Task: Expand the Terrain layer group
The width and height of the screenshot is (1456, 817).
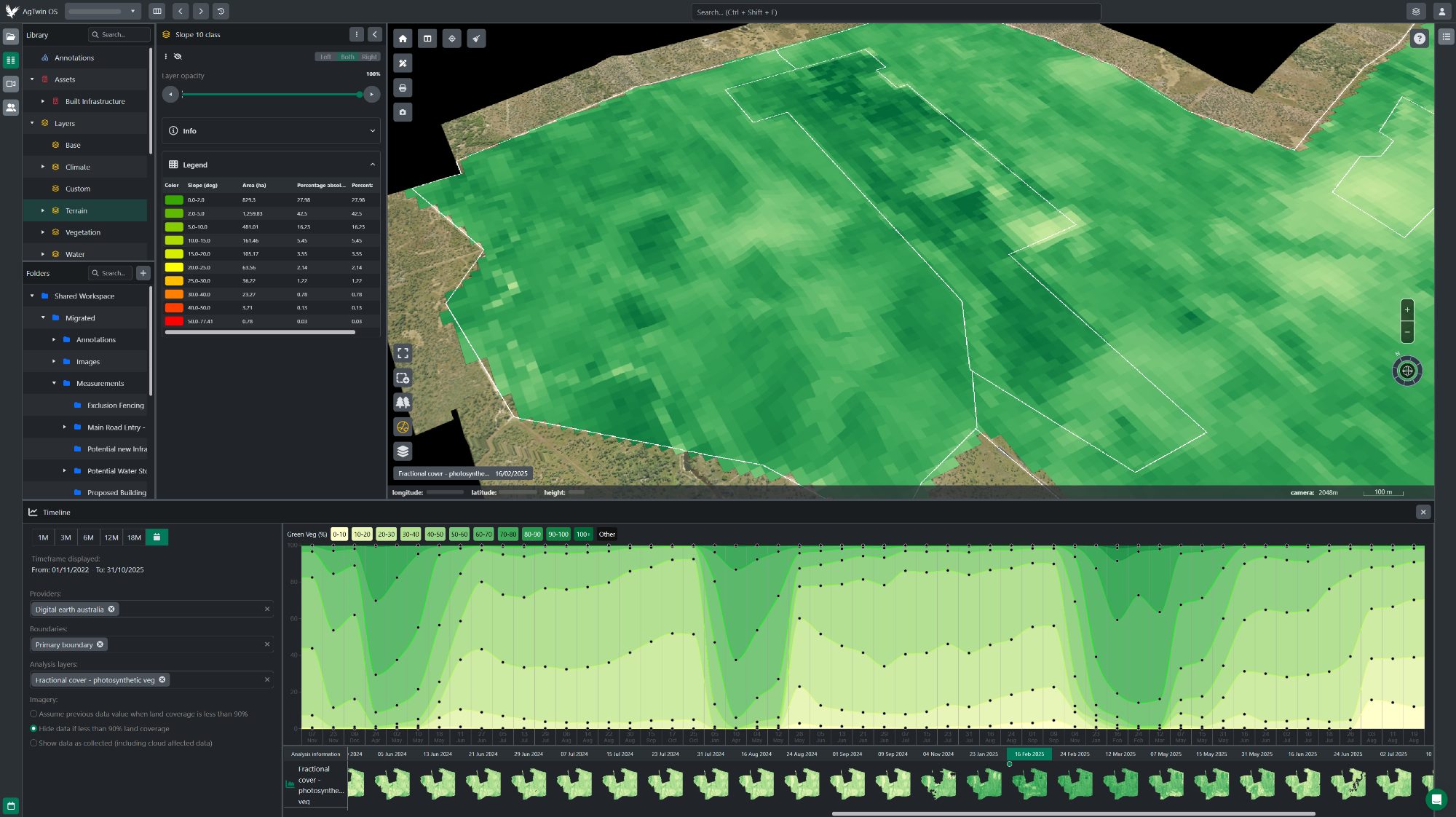Action: pyautogui.click(x=43, y=210)
